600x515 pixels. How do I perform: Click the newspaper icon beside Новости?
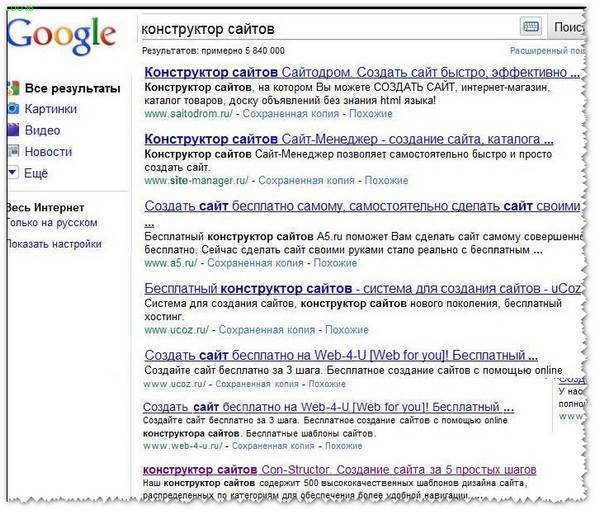pos(13,151)
